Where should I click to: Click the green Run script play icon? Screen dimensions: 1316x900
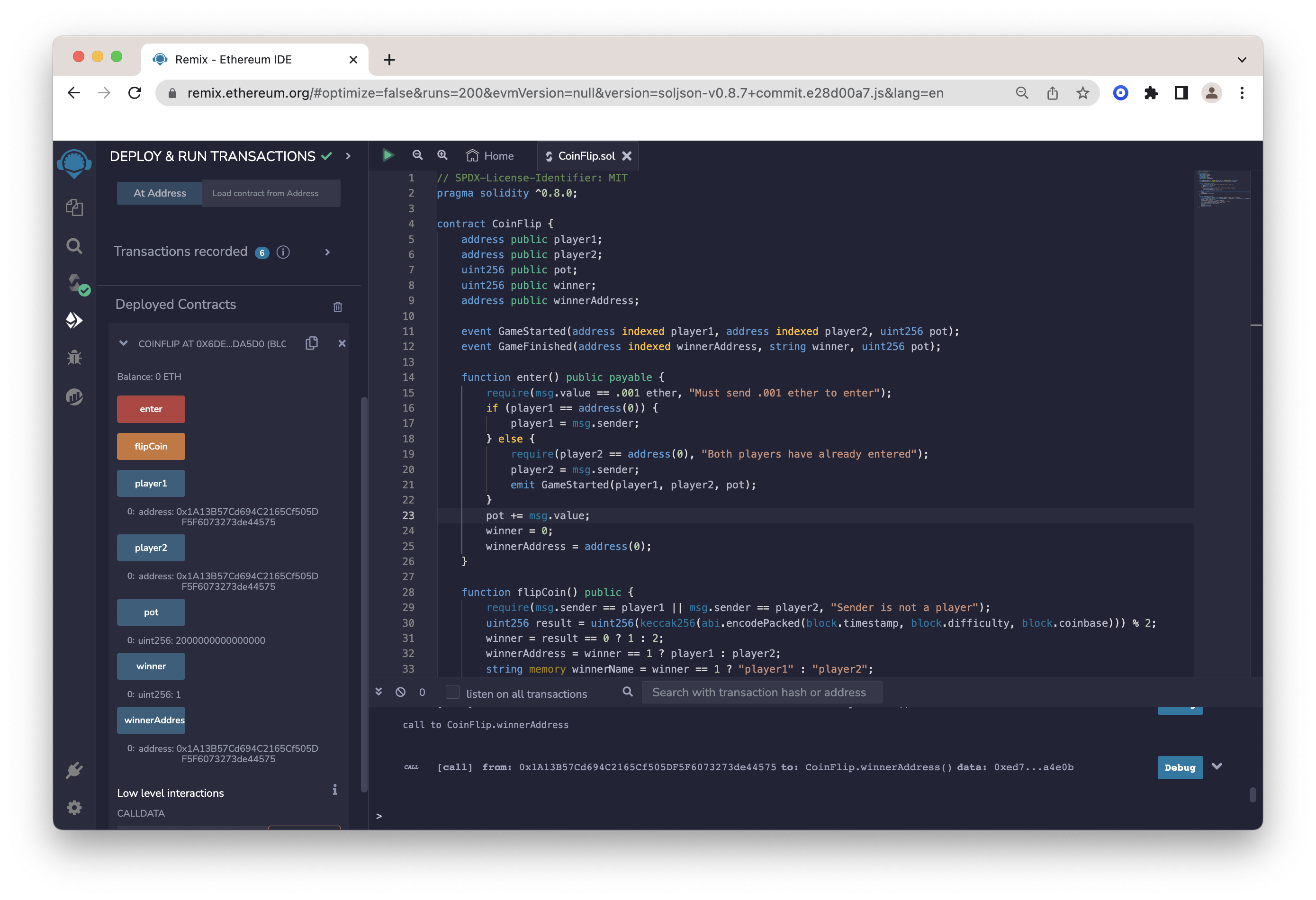coord(388,155)
